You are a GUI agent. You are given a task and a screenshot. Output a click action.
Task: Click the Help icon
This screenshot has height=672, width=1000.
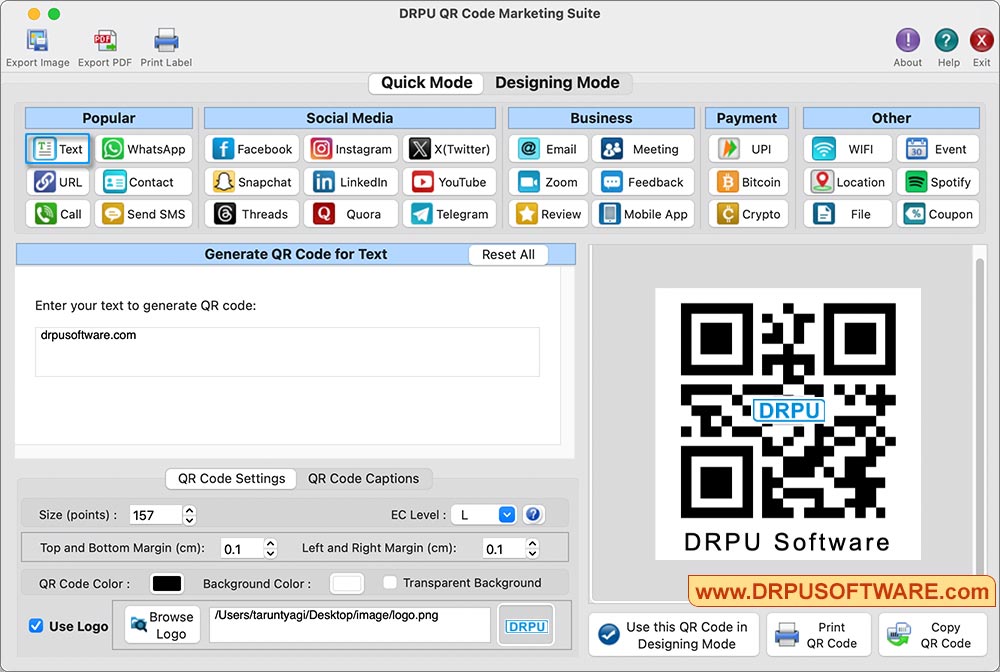point(947,40)
